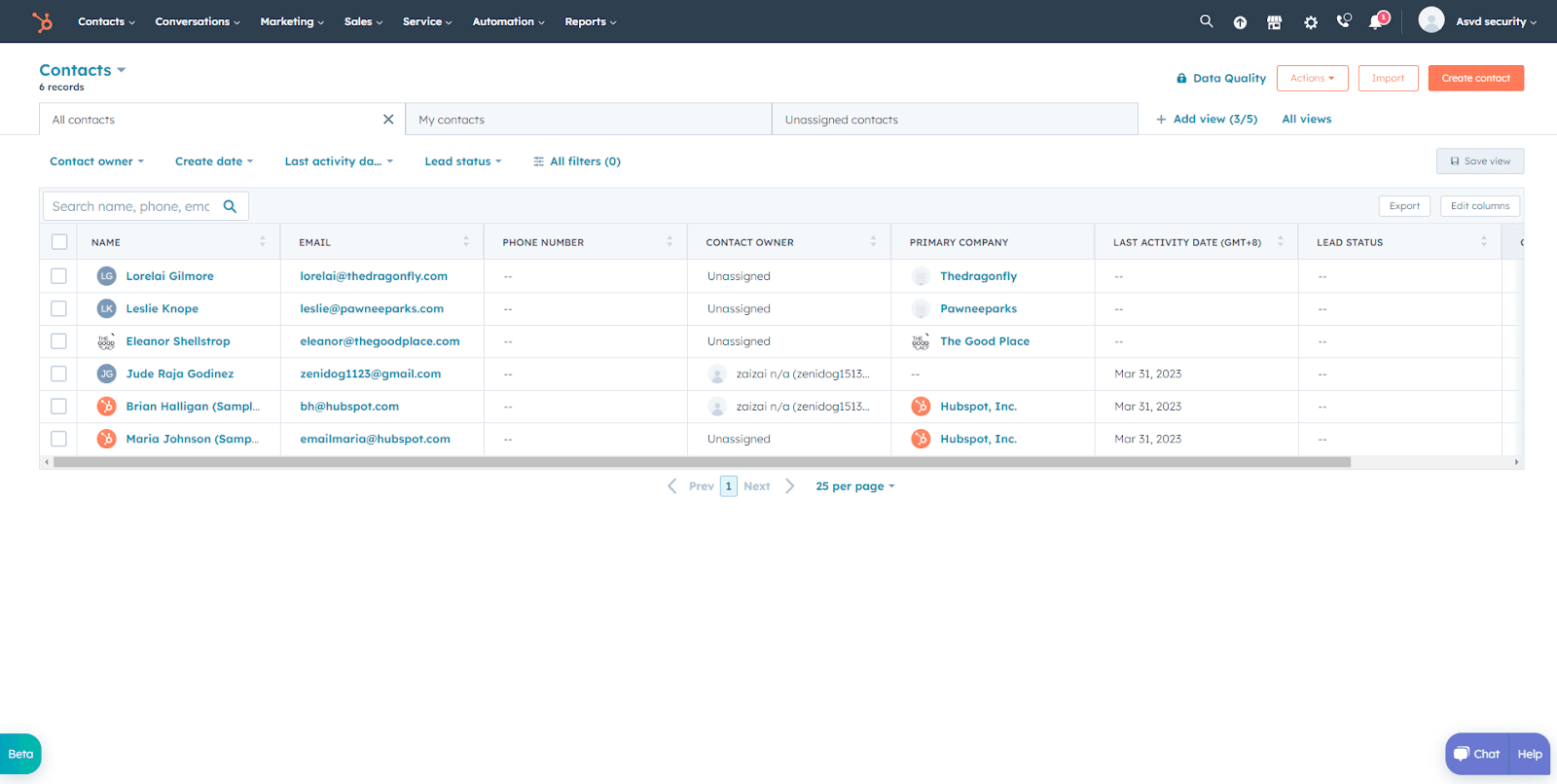
Task: Open the marketplace icon
Action: tap(1275, 22)
